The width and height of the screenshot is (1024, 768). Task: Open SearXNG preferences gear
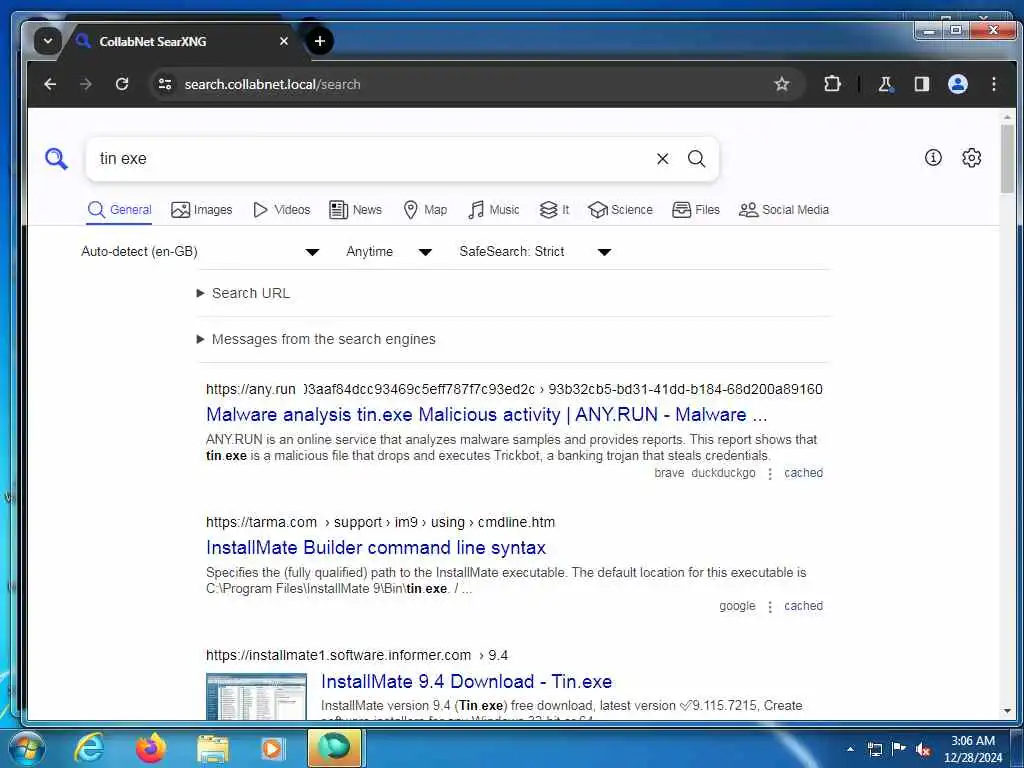pyautogui.click(x=971, y=157)
